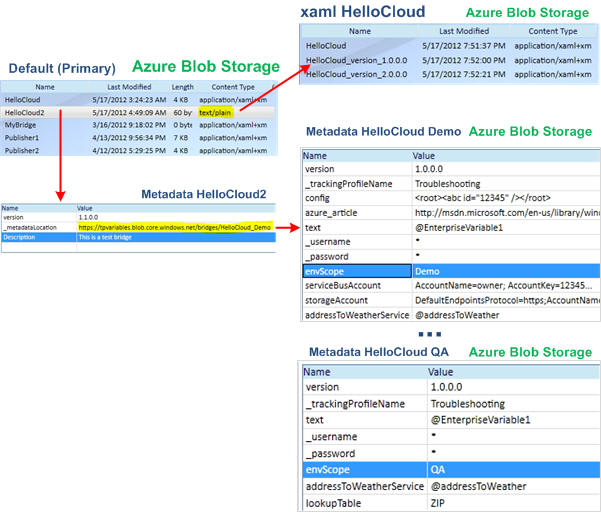Click the azure_article msdn URL value
Screen dimensions: 601x512
[x=507, y=213]
